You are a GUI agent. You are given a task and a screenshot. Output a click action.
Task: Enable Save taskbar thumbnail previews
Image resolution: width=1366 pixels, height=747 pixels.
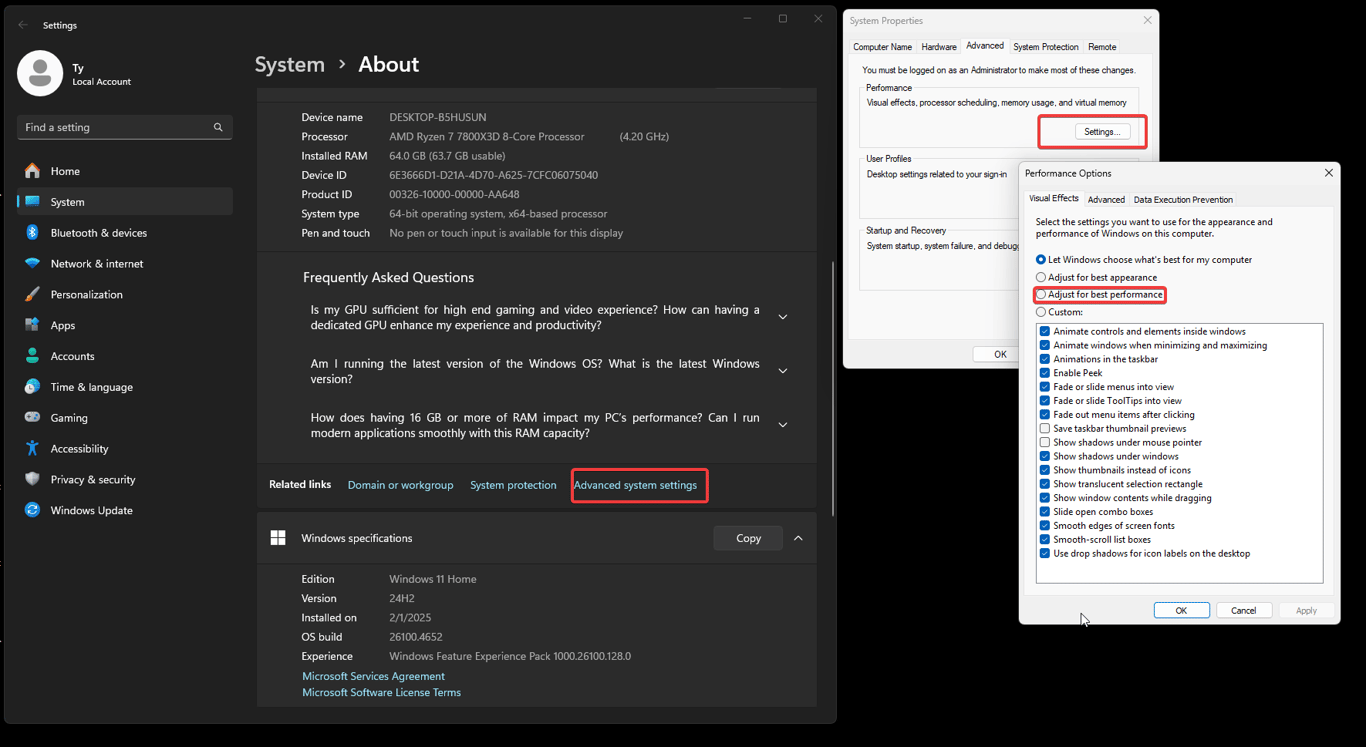pos(1045,428)
